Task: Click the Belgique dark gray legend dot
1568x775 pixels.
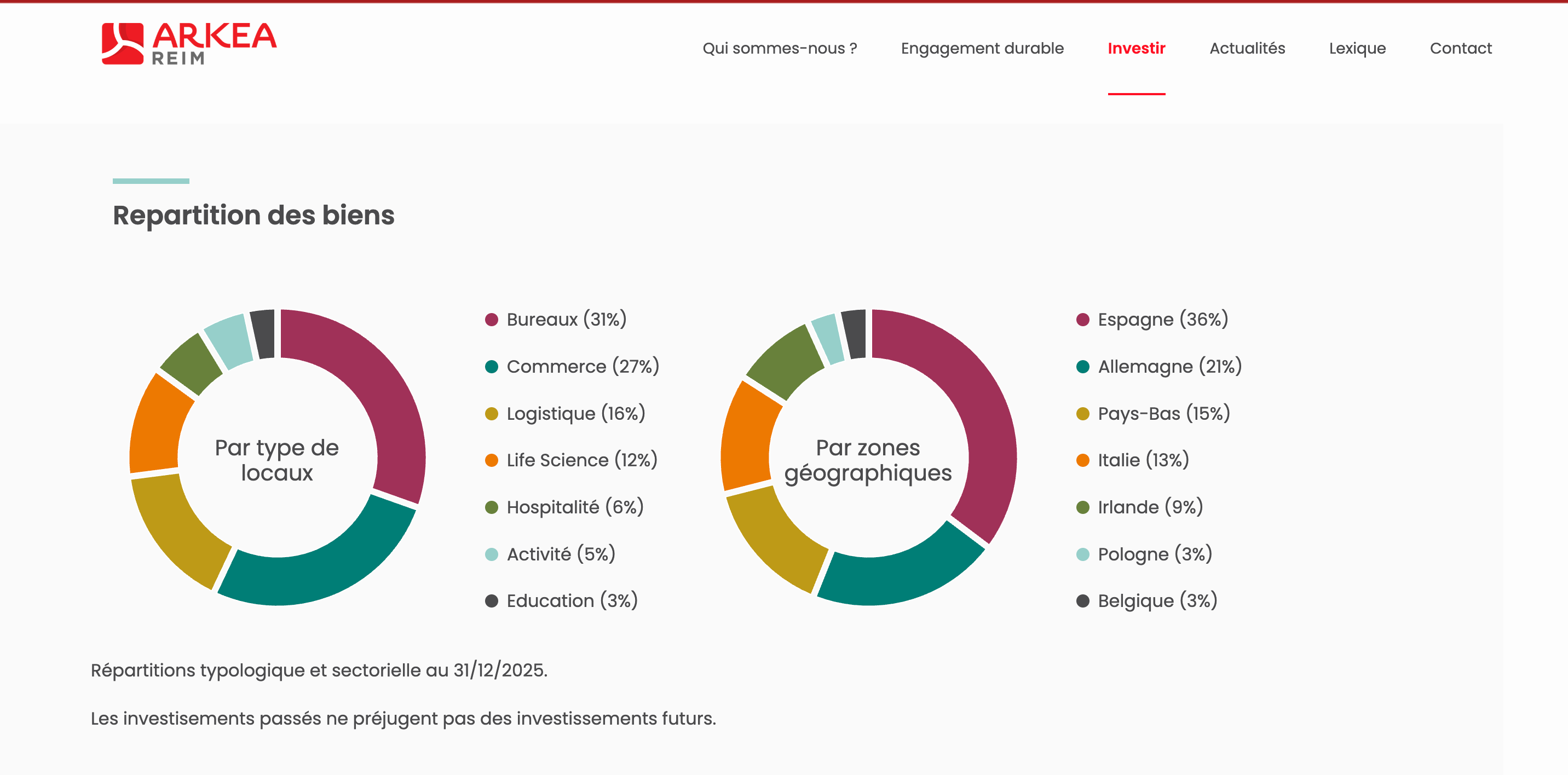Action: (1082, 601)
